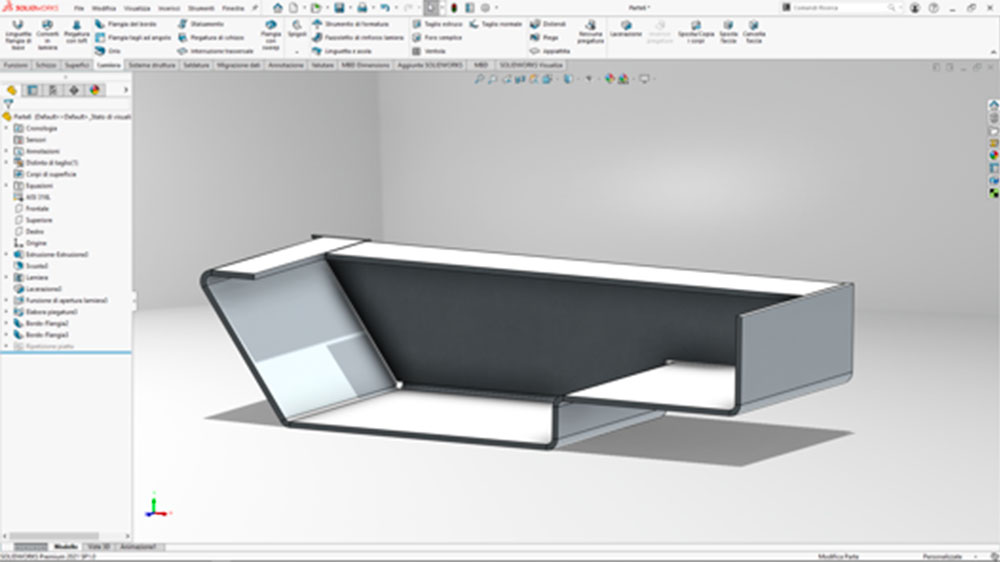Screen dimensions: 1000x562
Task: Collapse the ribbon with the chevron
Action: pos(992,52)
